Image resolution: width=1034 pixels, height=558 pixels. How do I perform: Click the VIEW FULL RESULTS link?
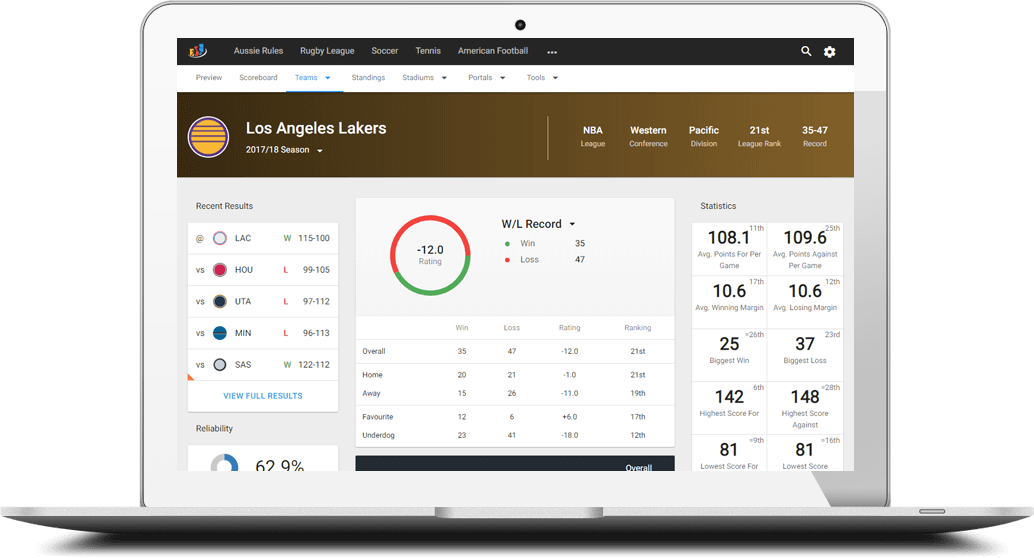(x=262, y=396)
